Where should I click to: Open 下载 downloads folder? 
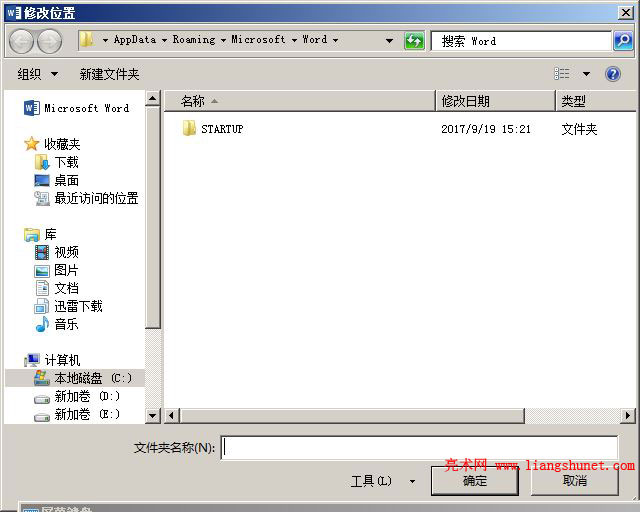[56, 162]
